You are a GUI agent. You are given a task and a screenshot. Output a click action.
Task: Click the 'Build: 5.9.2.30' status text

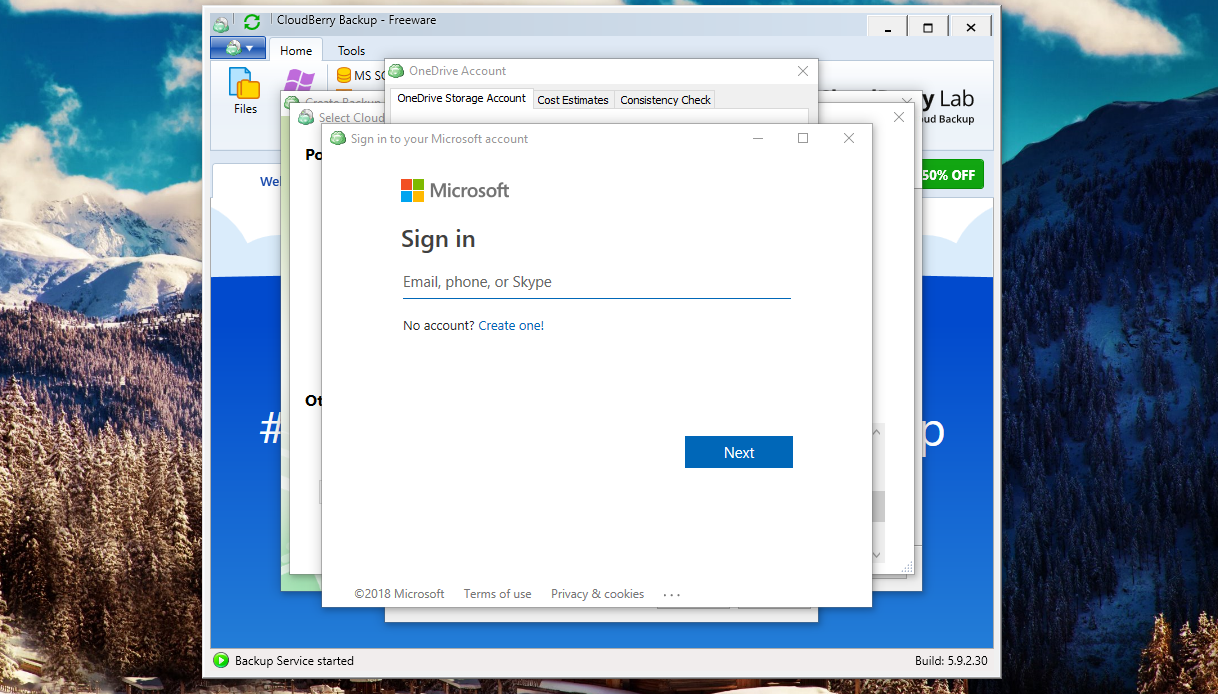[951, 661]
